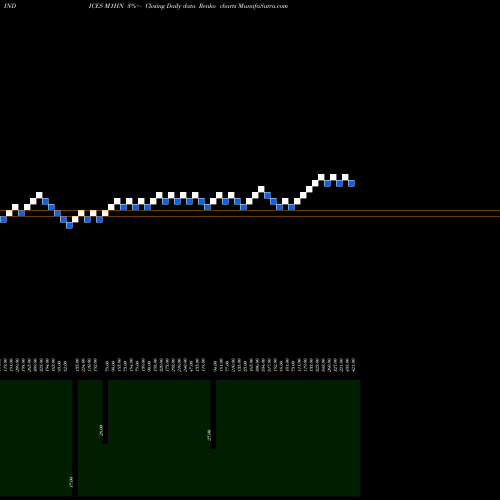This screenshot has height=500, width=500.
Task: Click the 'MunafaSutra.com' text in the title
Action: click(x=263, y=6)
